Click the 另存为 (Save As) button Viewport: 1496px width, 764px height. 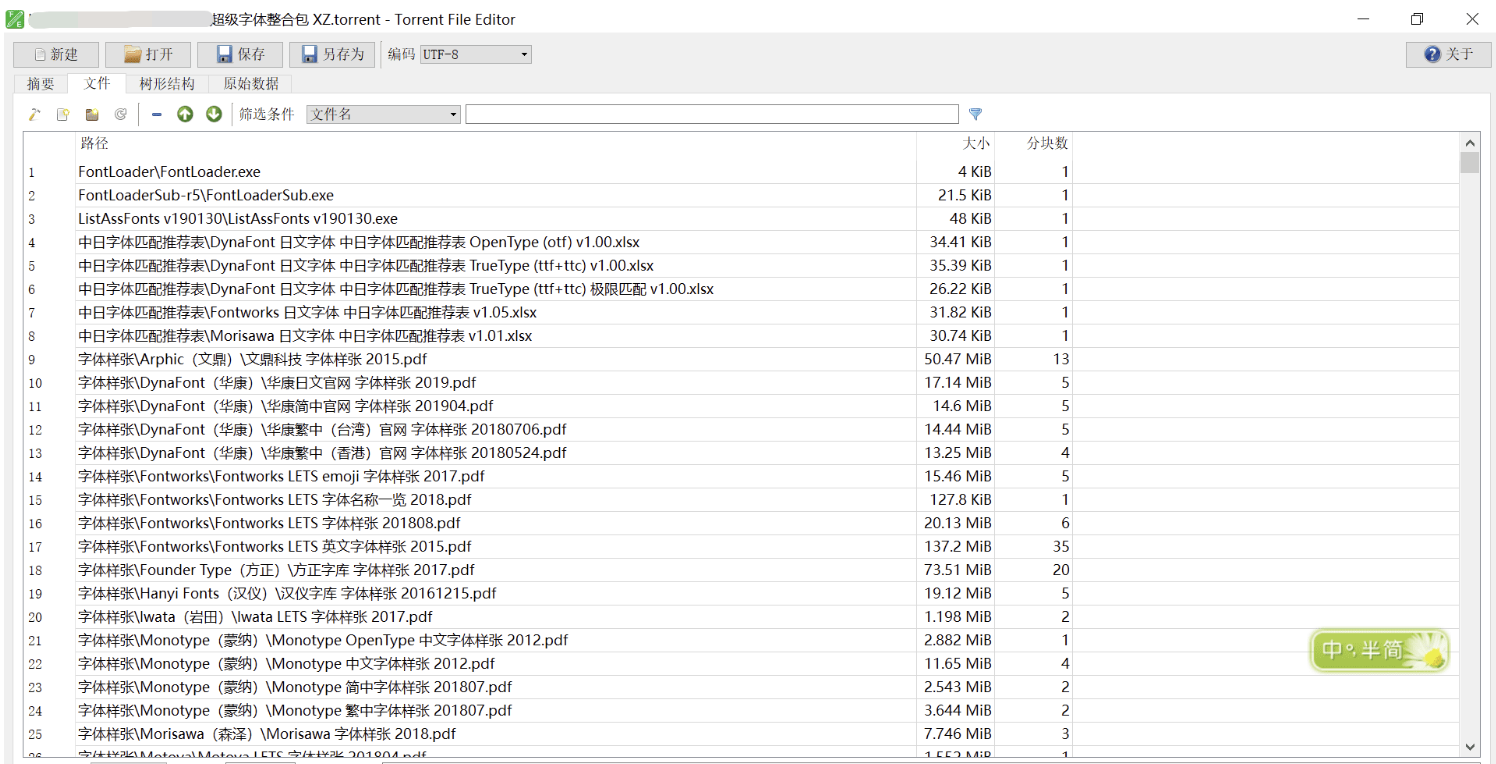click(332, 54)
